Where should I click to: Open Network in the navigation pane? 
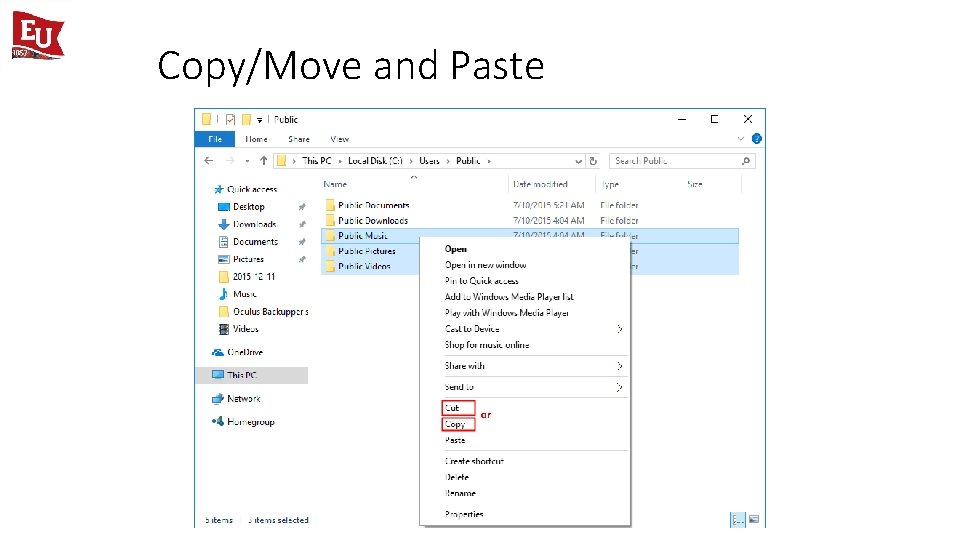[244, 399]
